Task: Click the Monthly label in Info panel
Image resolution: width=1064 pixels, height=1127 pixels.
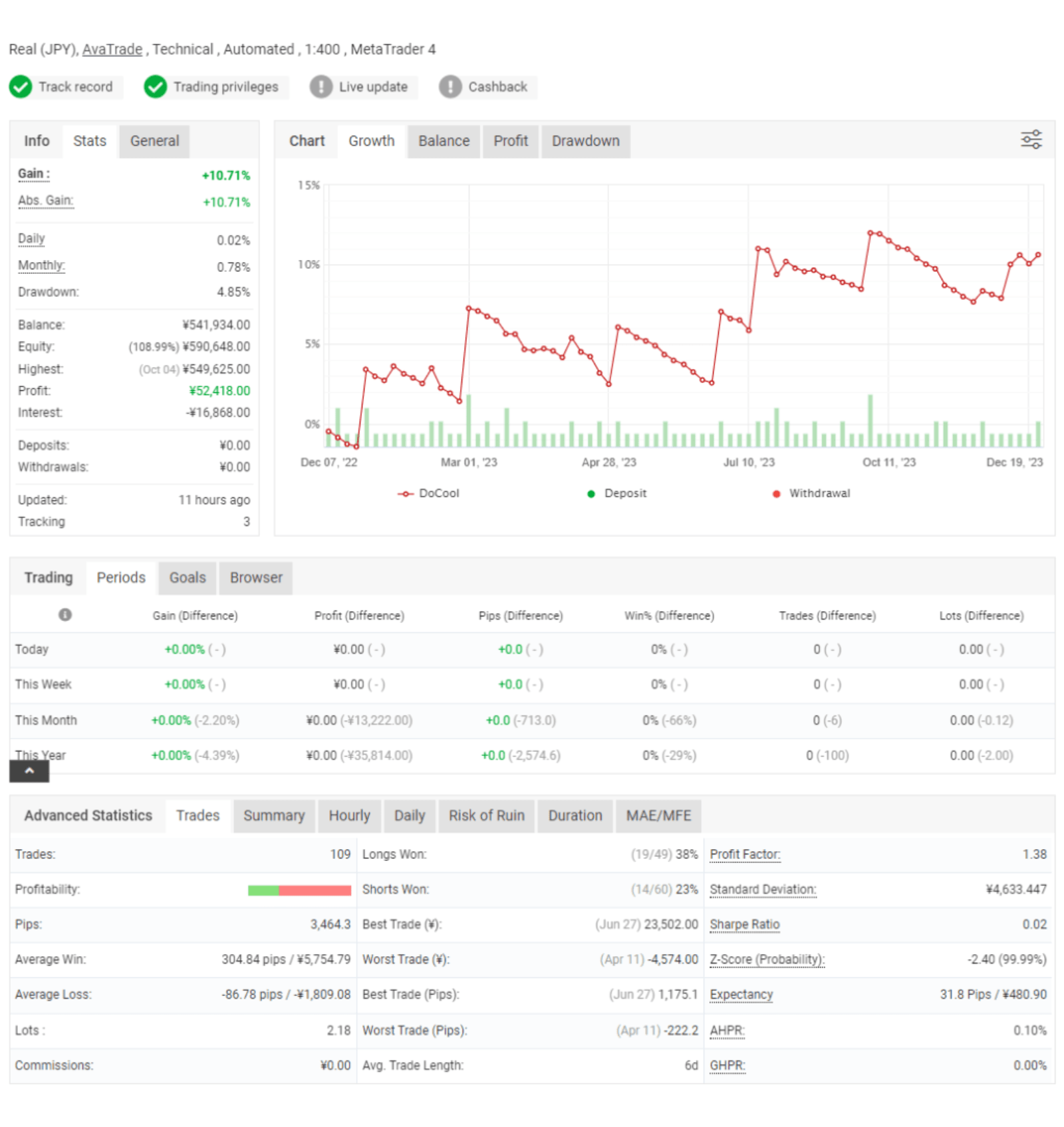Action: 41,265
